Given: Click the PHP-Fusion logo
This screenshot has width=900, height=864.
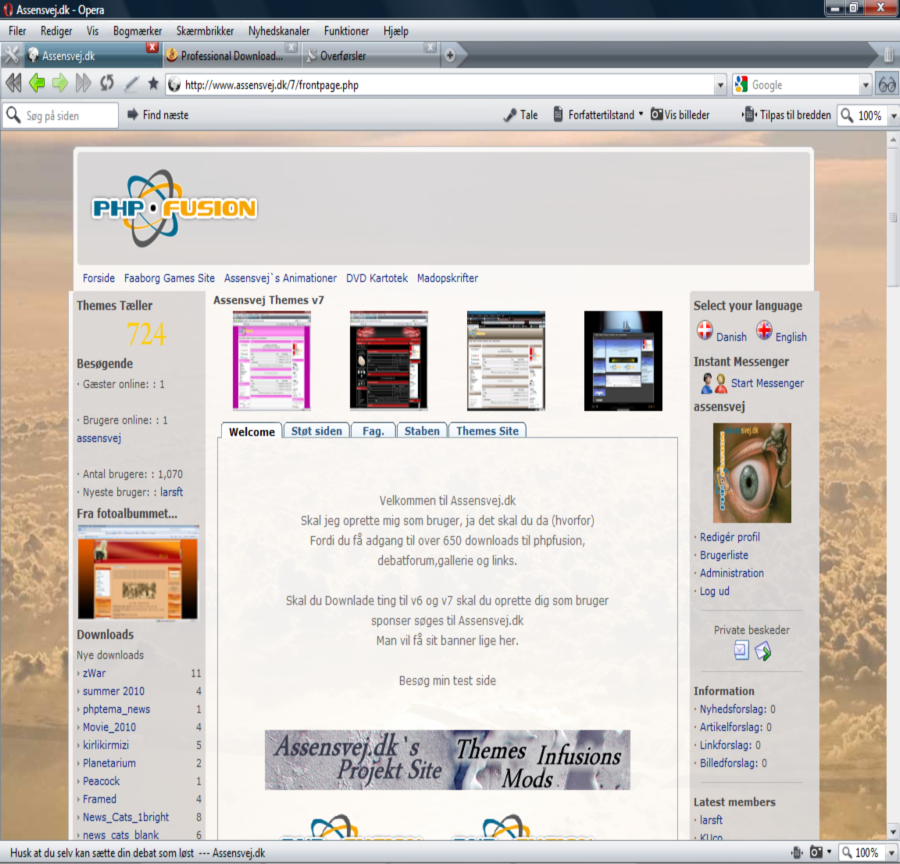Looking at the screenshot, I should tap(174, 208).
